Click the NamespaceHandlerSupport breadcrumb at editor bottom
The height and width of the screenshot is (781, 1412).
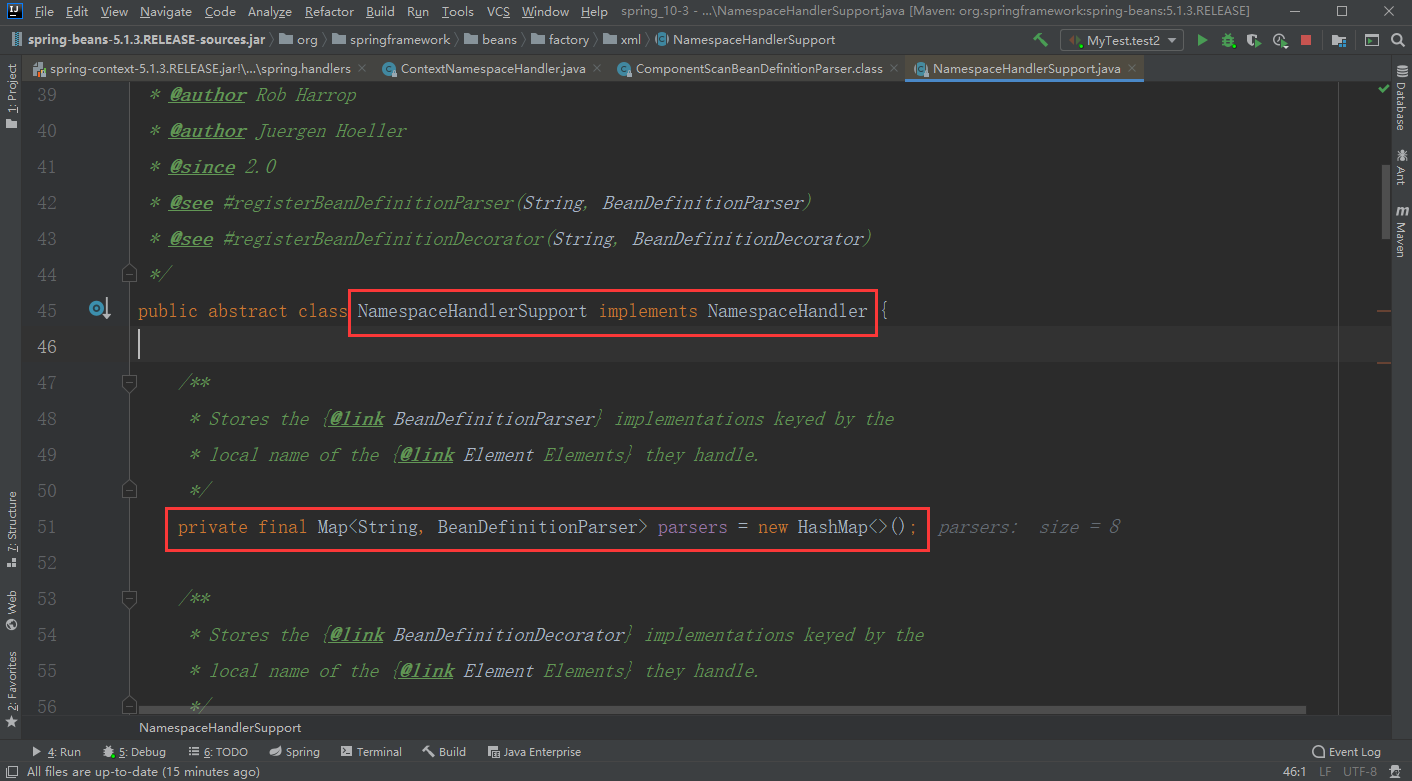220,728
